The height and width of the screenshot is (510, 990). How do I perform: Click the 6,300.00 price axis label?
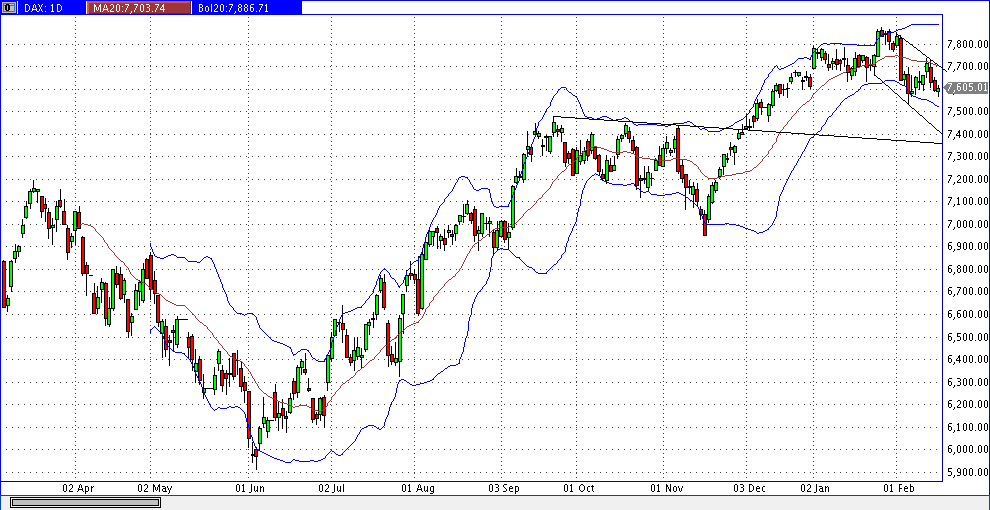967,382
